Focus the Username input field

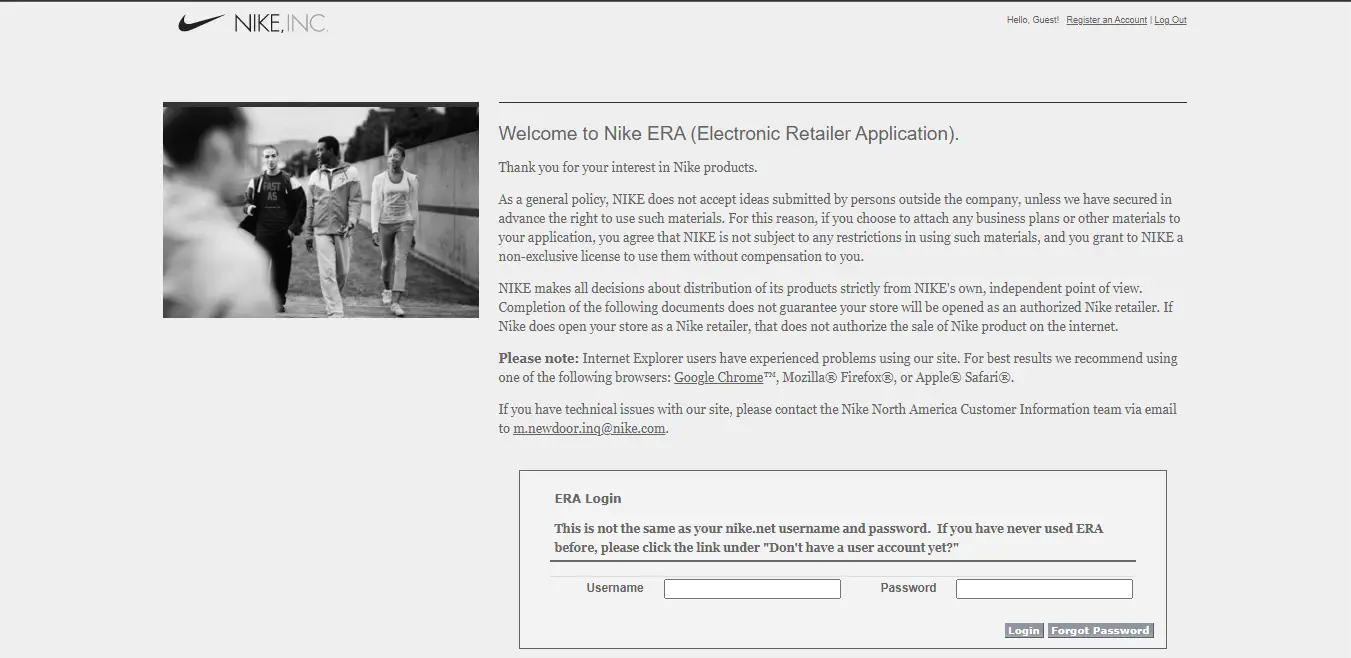coord(752,589)
